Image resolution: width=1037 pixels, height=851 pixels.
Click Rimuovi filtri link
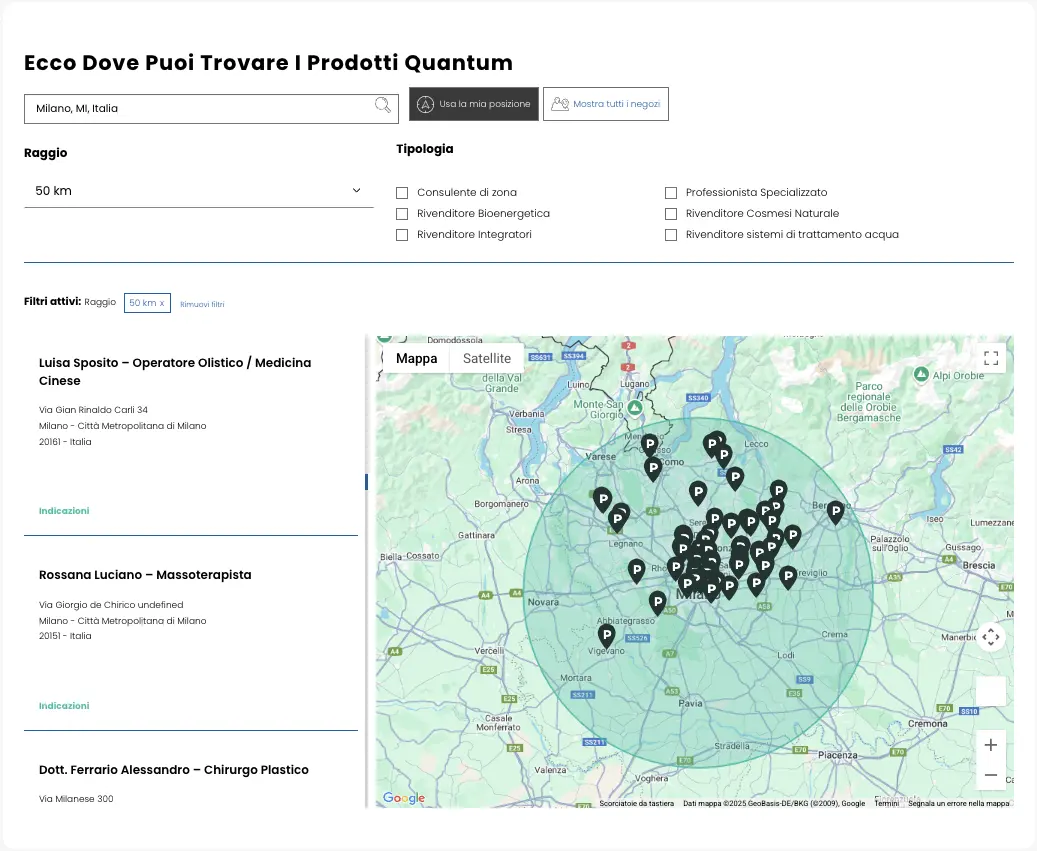202,304
